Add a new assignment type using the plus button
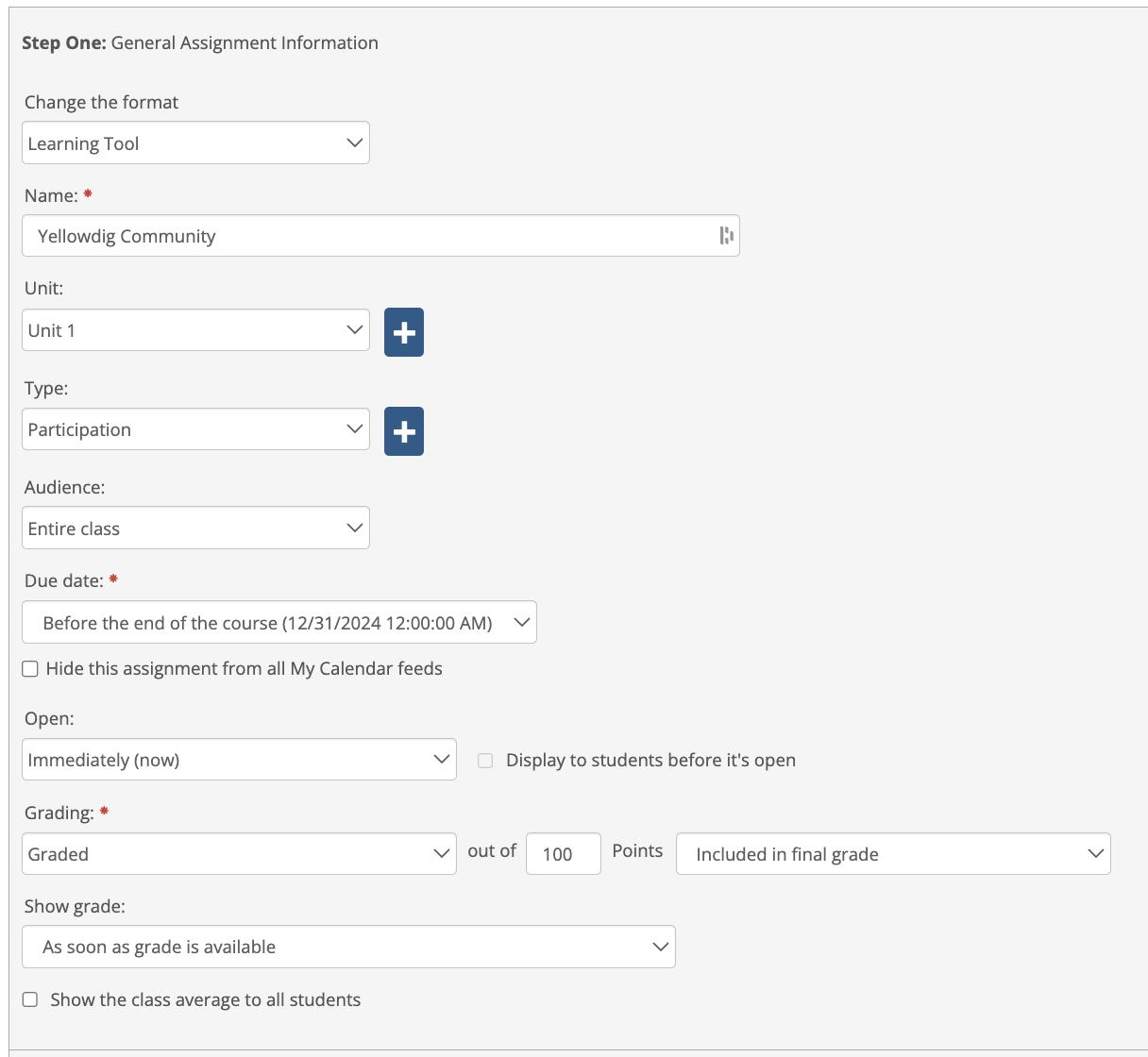This screenshot has width=1148, height=1057. point(403,430)
